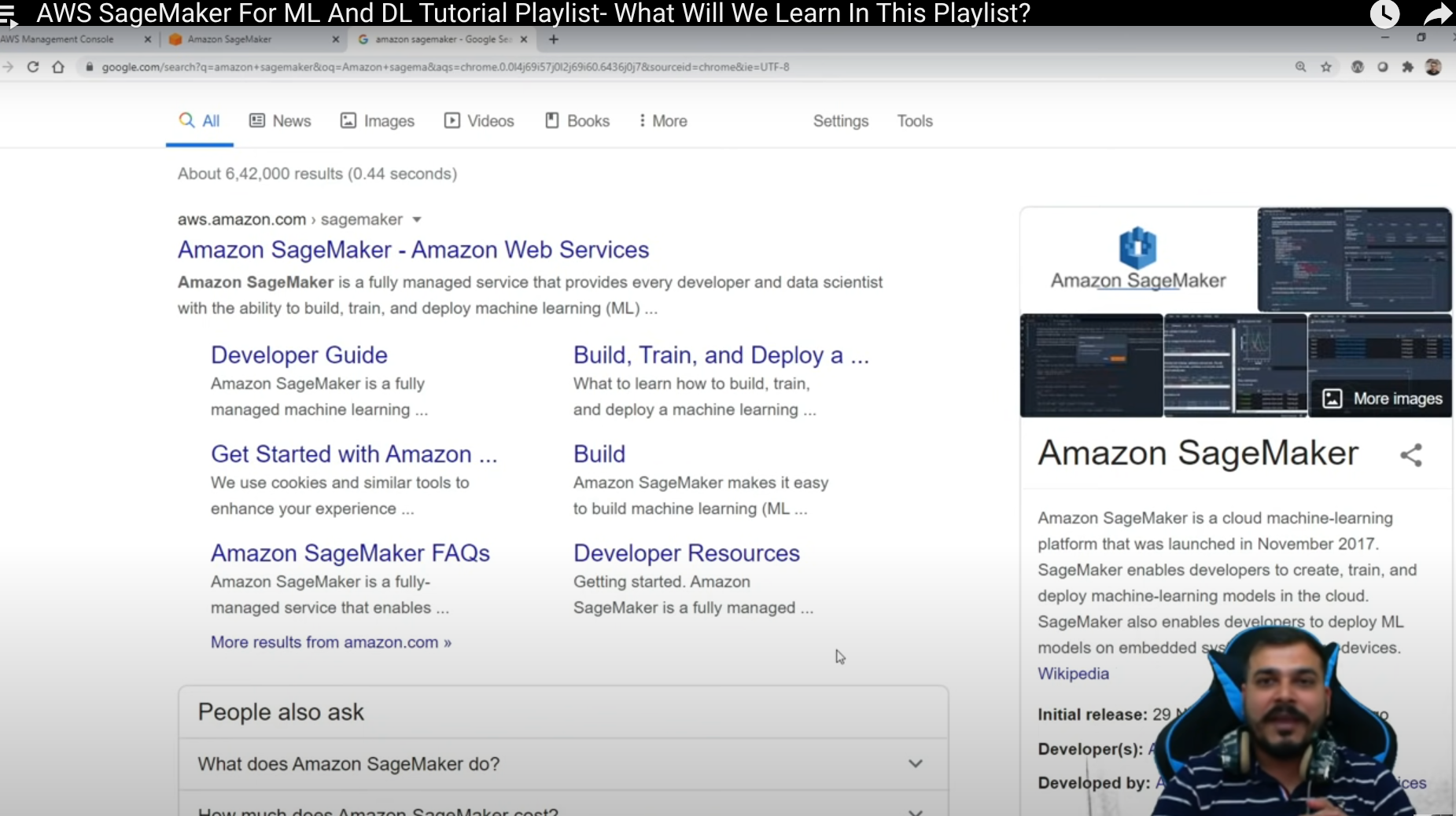
Task: Click the More images button
Action: tap(1383, 399)
